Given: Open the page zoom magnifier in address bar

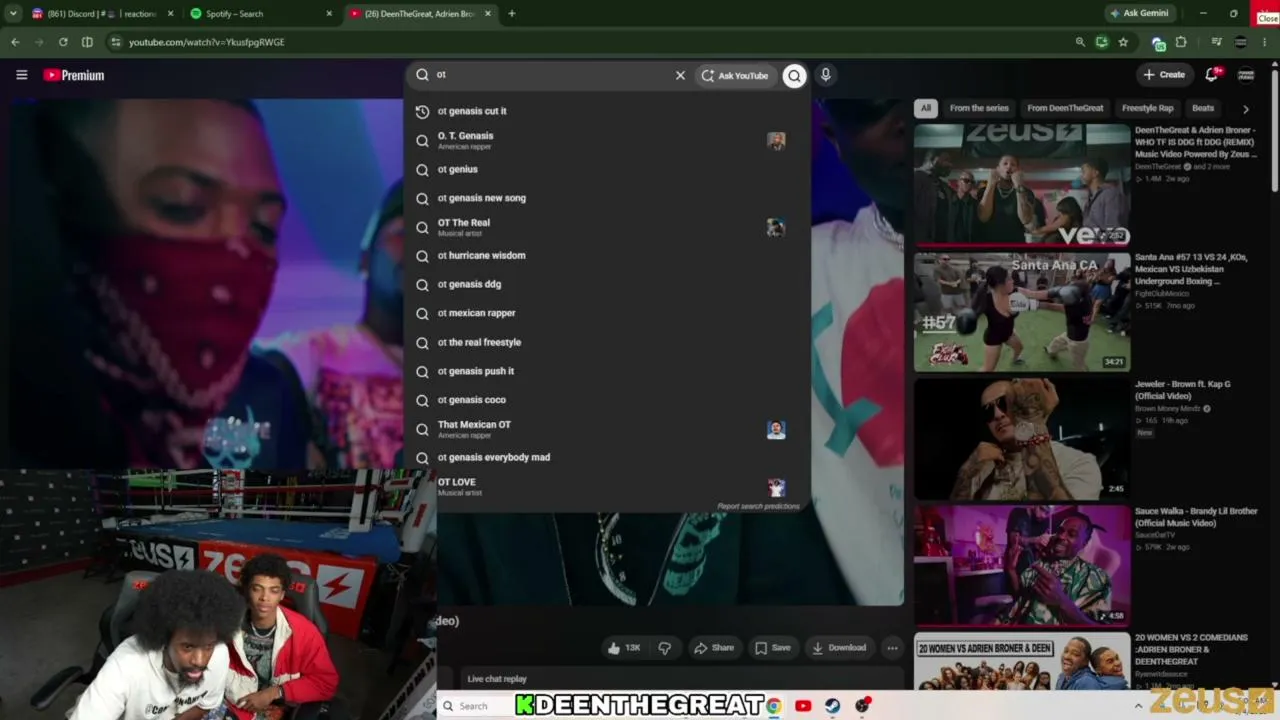Looking at the screenshot, I should coord(1080,42).
